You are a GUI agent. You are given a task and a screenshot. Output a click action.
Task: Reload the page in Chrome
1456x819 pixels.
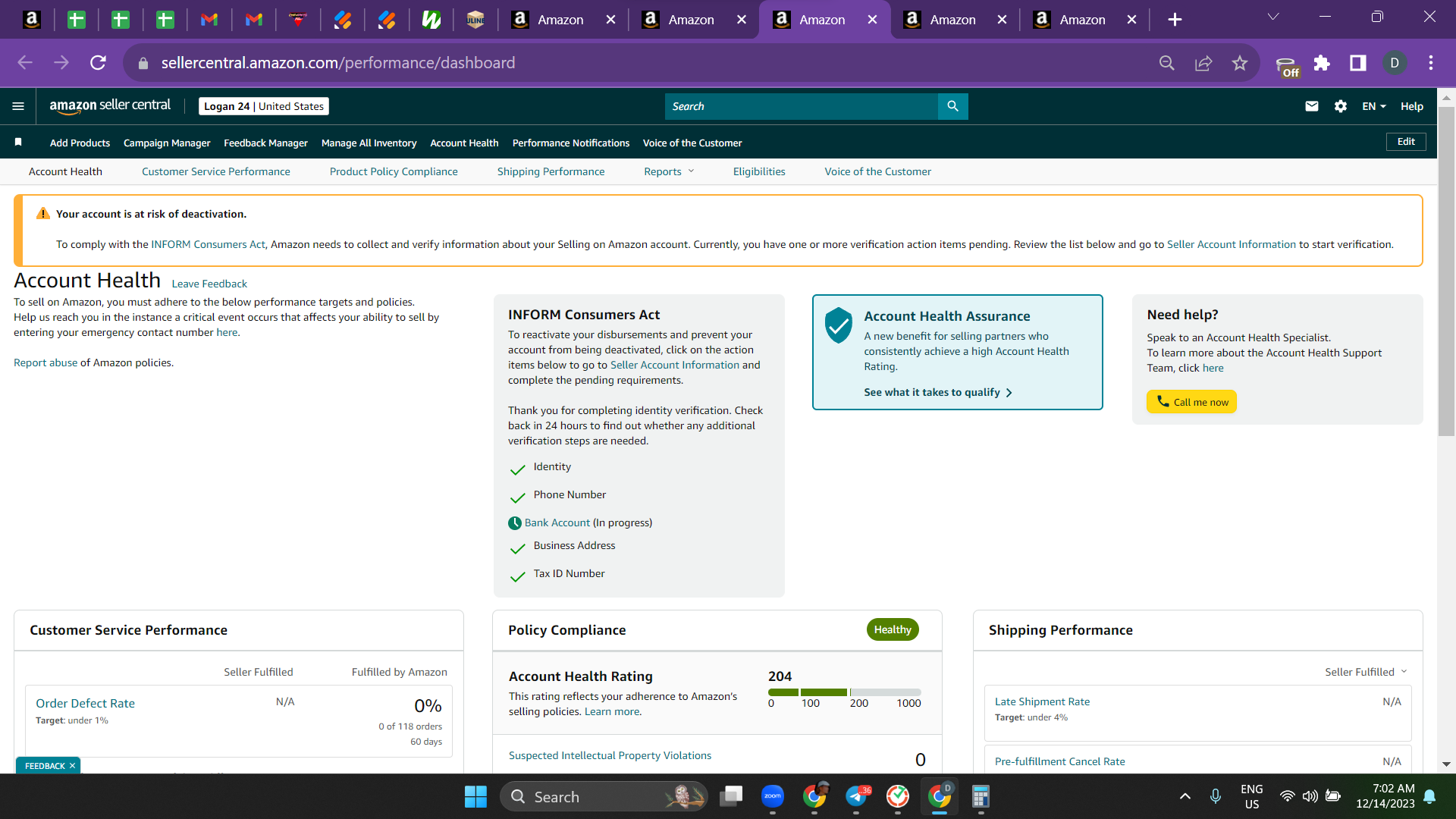coord(98,63)
